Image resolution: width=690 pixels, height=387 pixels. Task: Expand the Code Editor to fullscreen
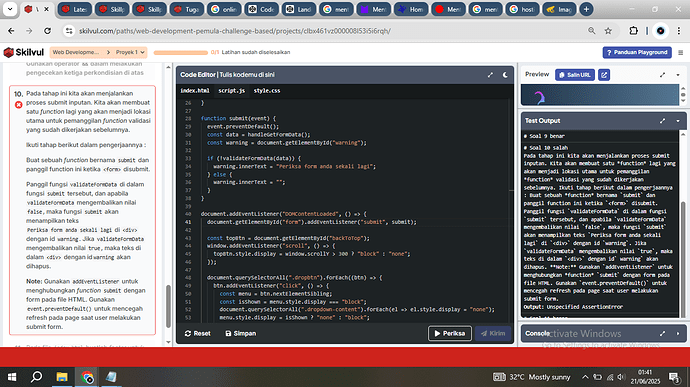(490, 75)
